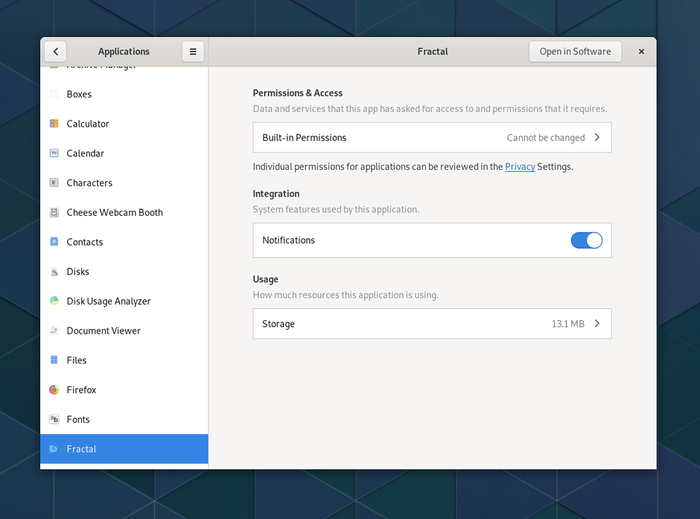Select Boxes in the applications list

click(79, 94)
